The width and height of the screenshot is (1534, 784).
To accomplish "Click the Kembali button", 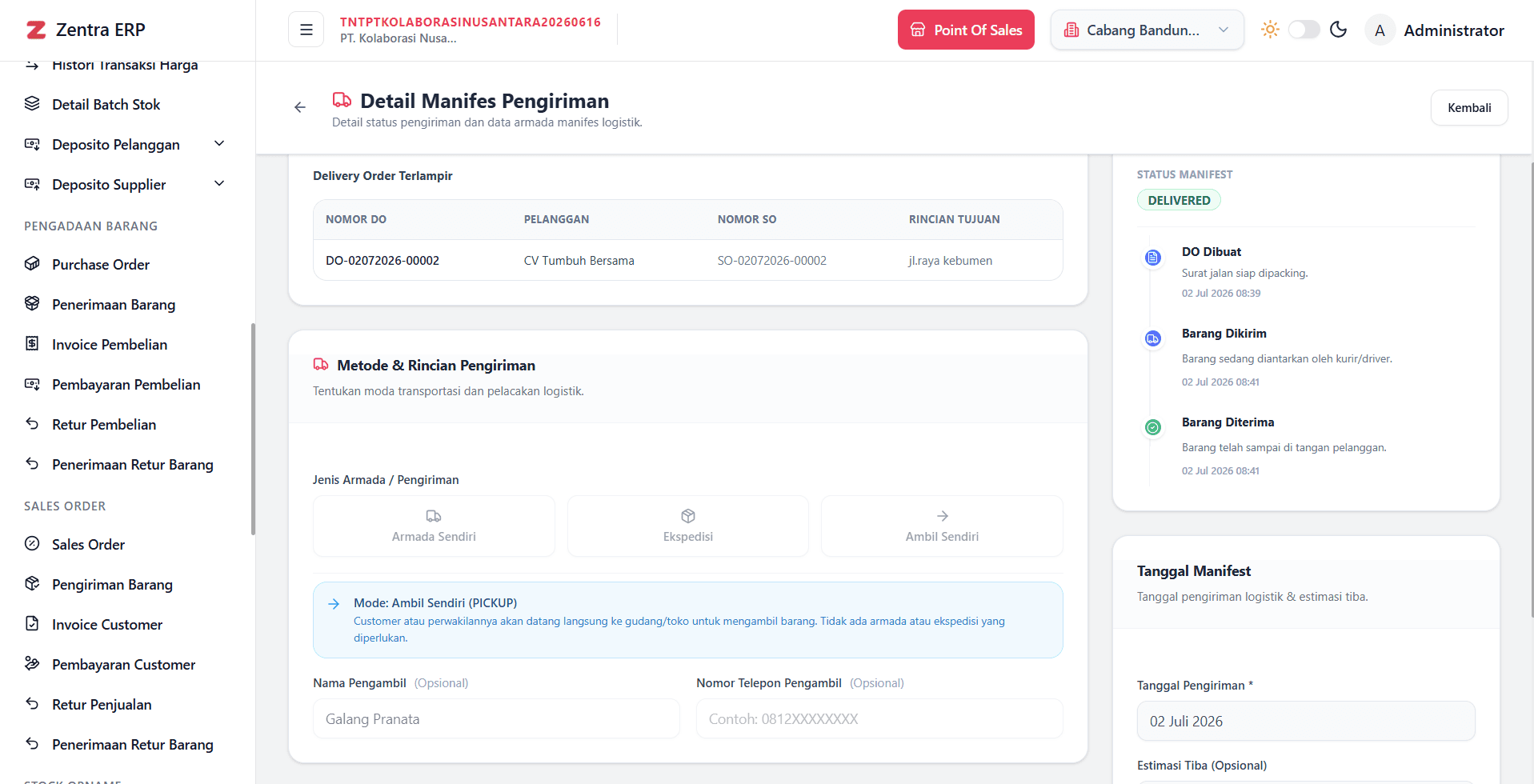I will point(1469,107).
